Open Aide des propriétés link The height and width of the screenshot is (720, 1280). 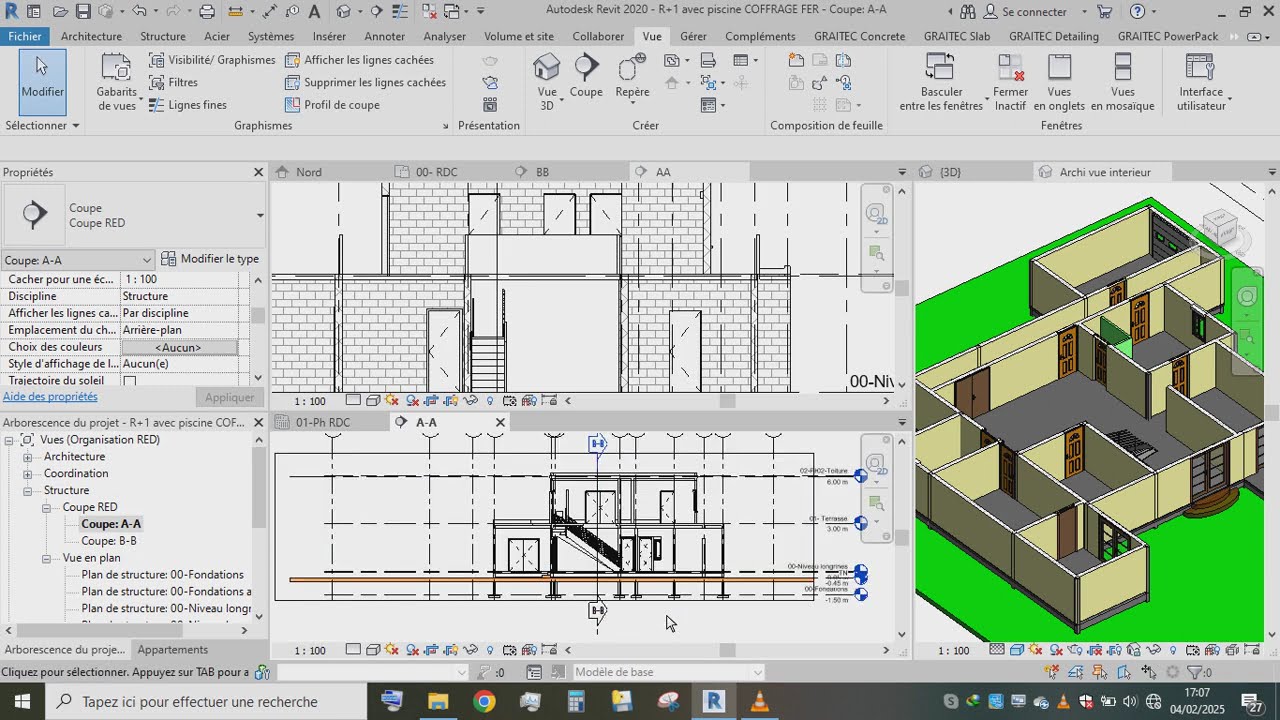[50, 397]
